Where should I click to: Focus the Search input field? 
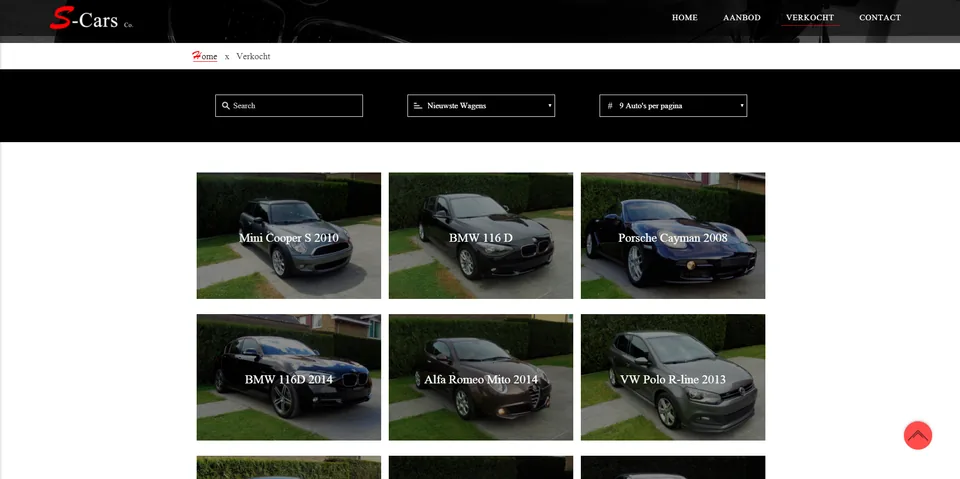click(289, 105)
